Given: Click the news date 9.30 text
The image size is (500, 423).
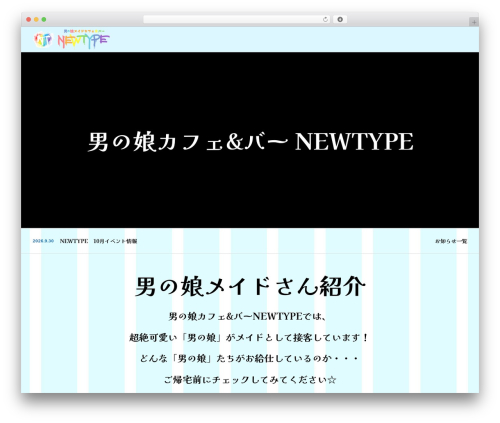Looking at the screenshot, I should tap(43, 241).
